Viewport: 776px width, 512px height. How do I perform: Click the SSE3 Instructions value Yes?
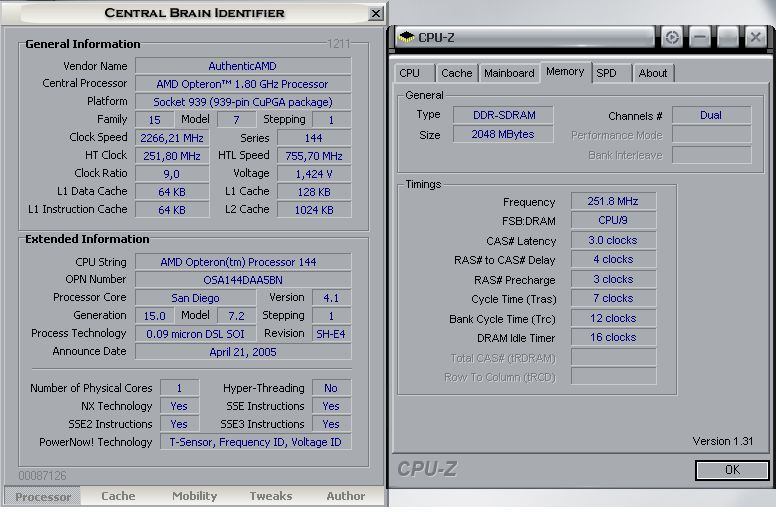pos(331,424)
